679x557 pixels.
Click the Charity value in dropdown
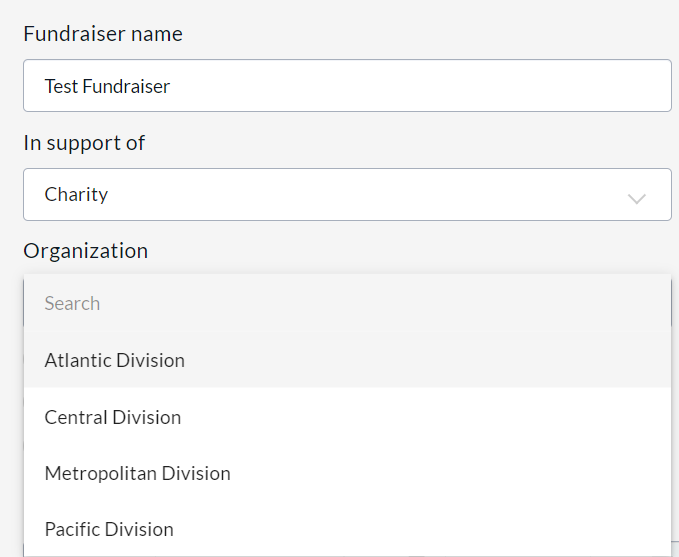(76, 194)
